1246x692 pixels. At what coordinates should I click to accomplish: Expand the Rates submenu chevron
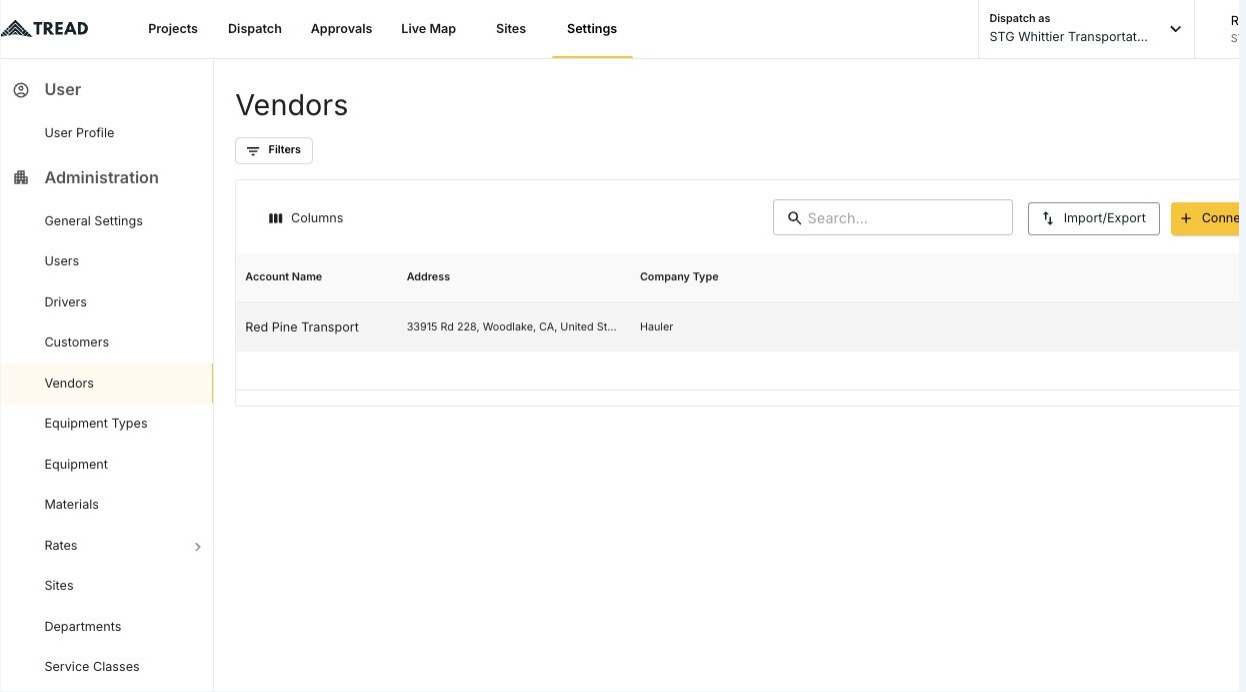click(x=198, y=547)
